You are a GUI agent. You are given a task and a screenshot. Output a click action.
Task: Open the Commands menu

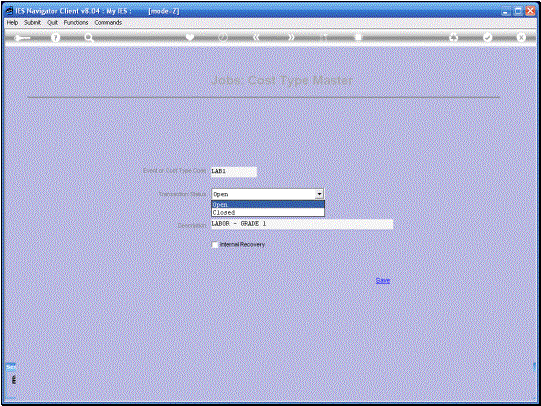tap(108, 22)
